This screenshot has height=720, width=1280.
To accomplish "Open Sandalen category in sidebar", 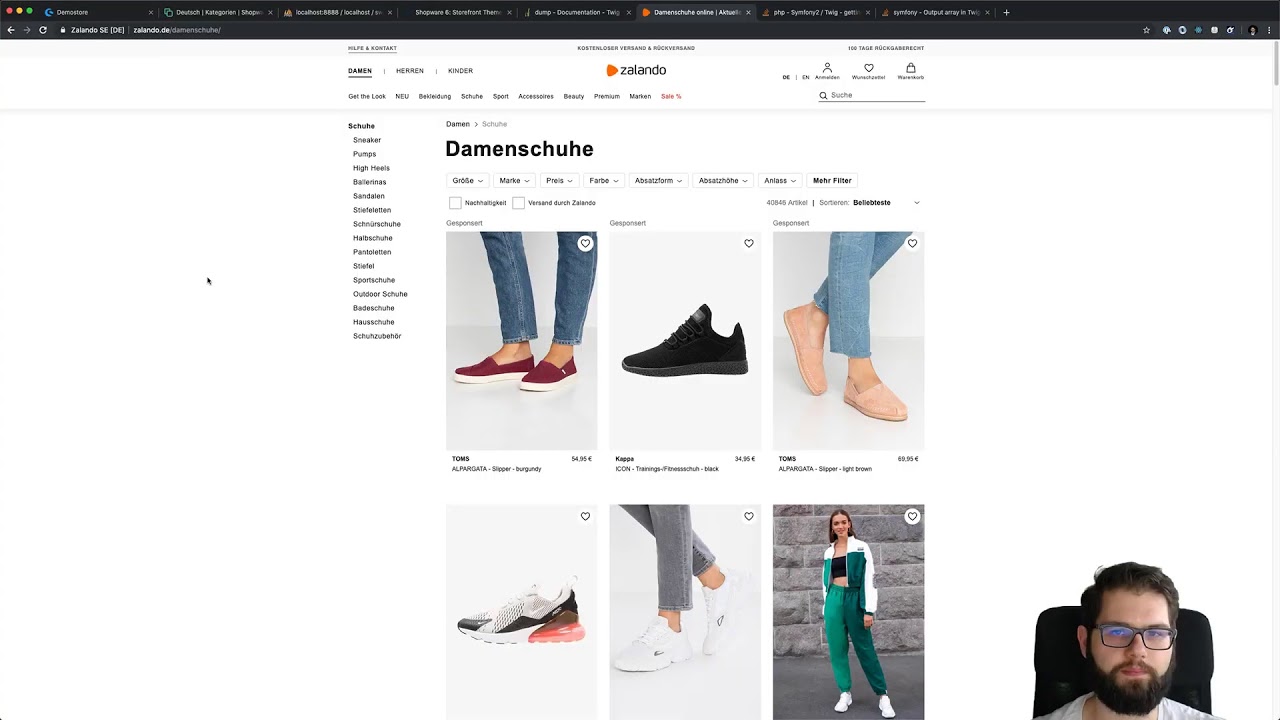I will [x=369, y=196].
